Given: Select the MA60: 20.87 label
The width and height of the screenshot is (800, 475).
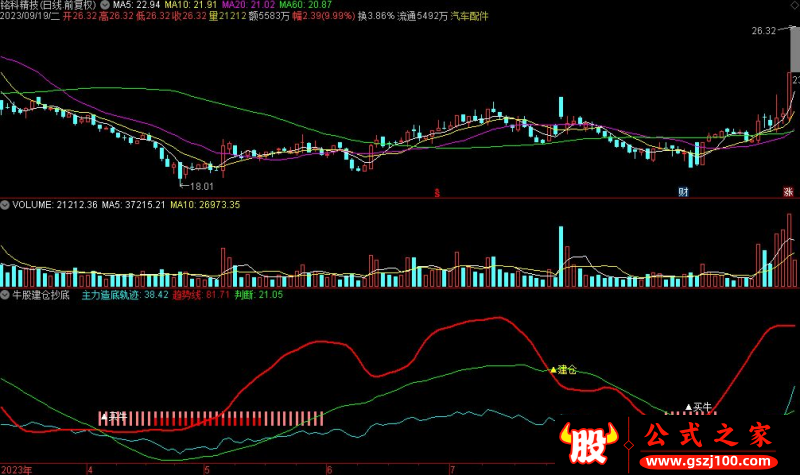Looking at the screenshot, I should click(306, 5).
